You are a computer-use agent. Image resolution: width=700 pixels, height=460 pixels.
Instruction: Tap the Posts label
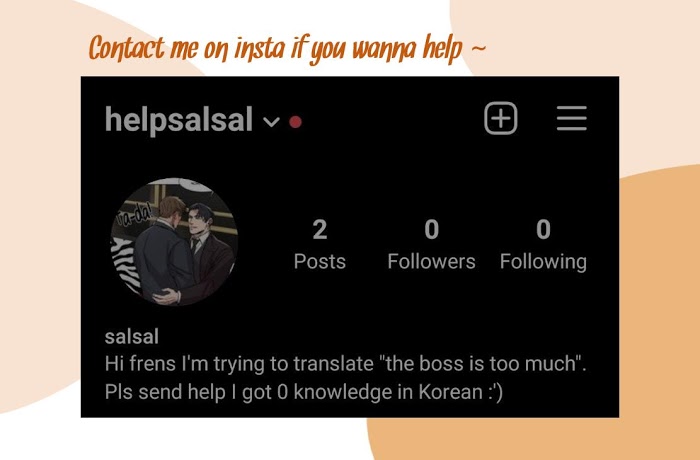click(320, 261)
